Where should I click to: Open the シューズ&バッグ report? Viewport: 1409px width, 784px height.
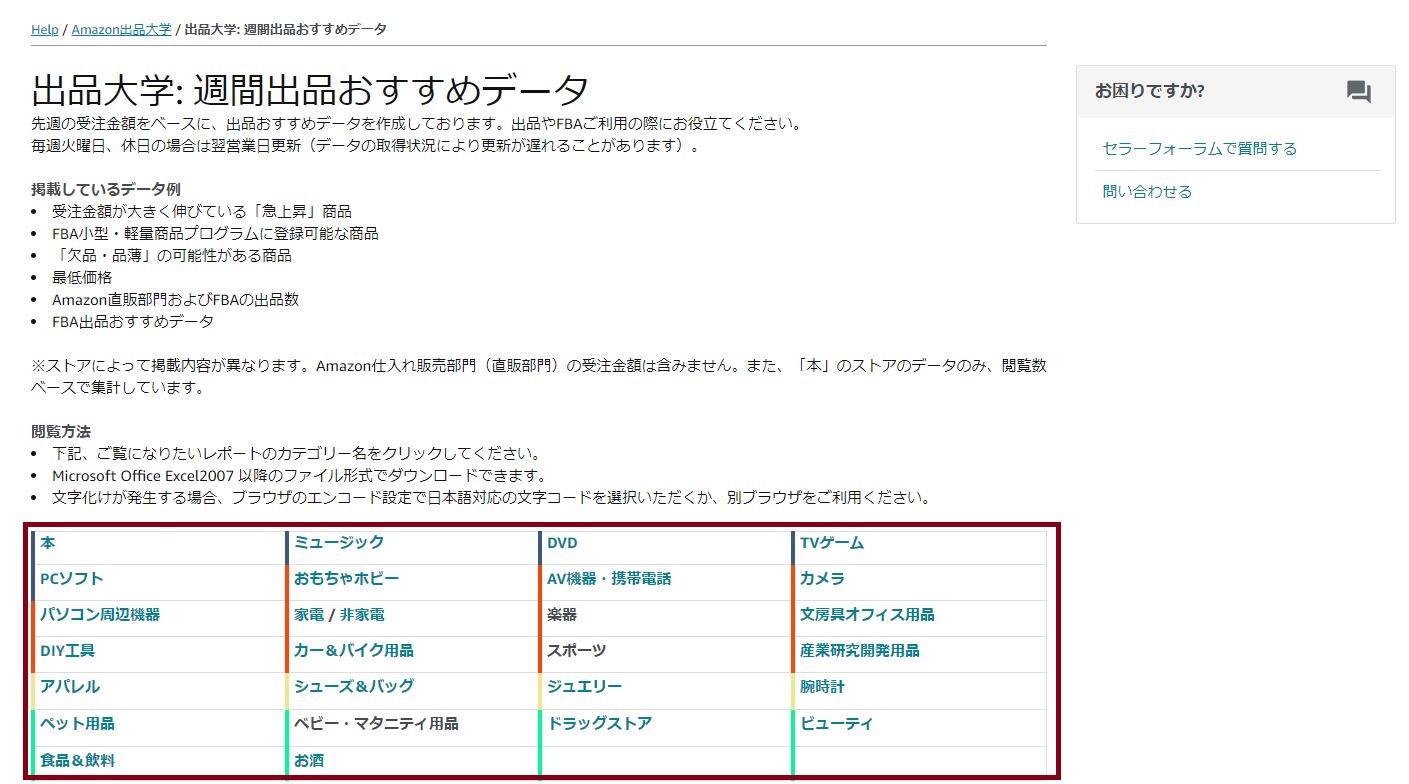(x=353, y=687)
